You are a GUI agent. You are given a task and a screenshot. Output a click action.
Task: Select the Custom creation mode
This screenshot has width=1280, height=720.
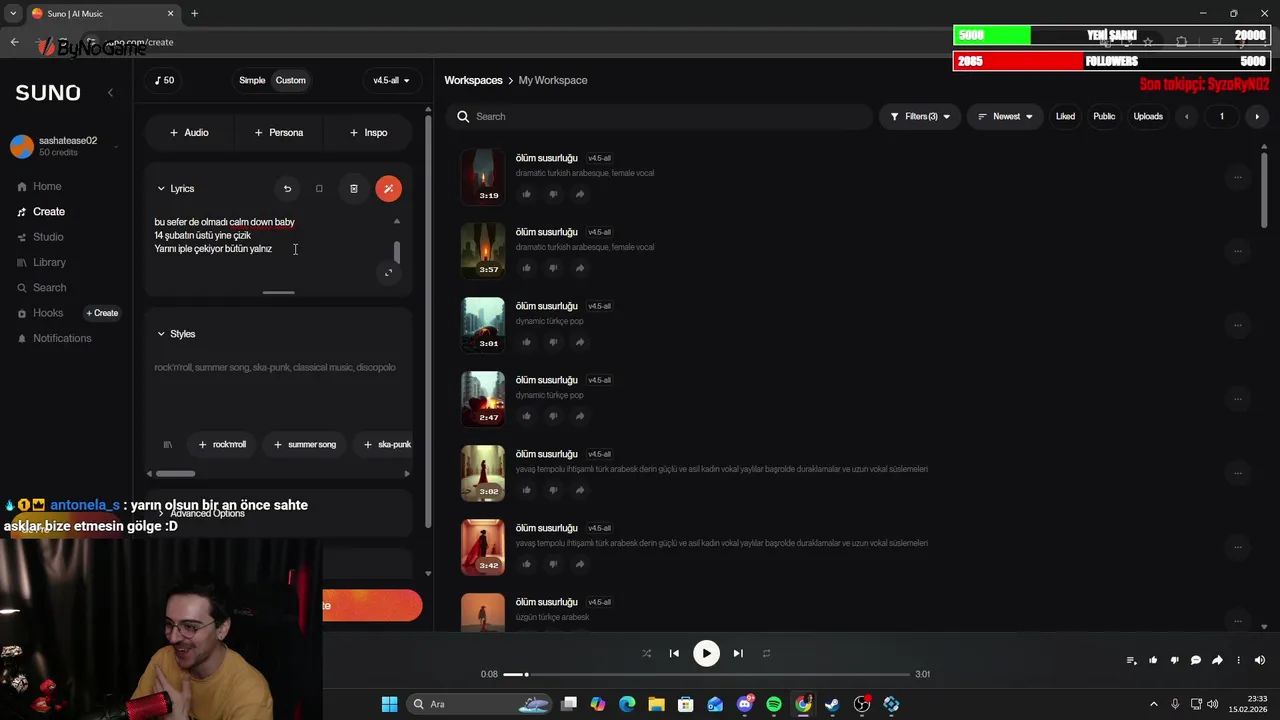(290, 80)
